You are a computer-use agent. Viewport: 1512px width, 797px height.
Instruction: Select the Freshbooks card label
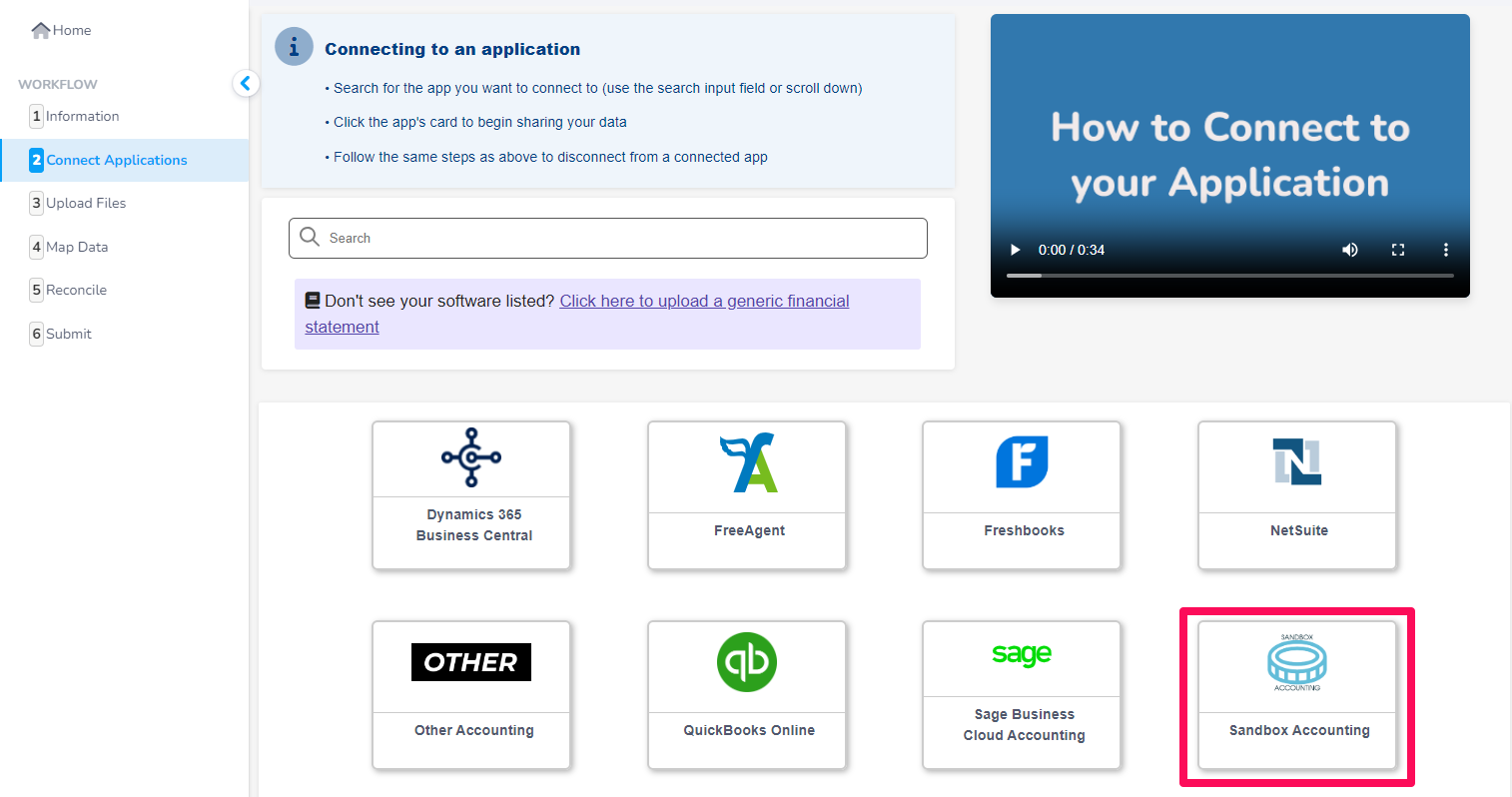pyautogui.click(x=1024, y=530)
